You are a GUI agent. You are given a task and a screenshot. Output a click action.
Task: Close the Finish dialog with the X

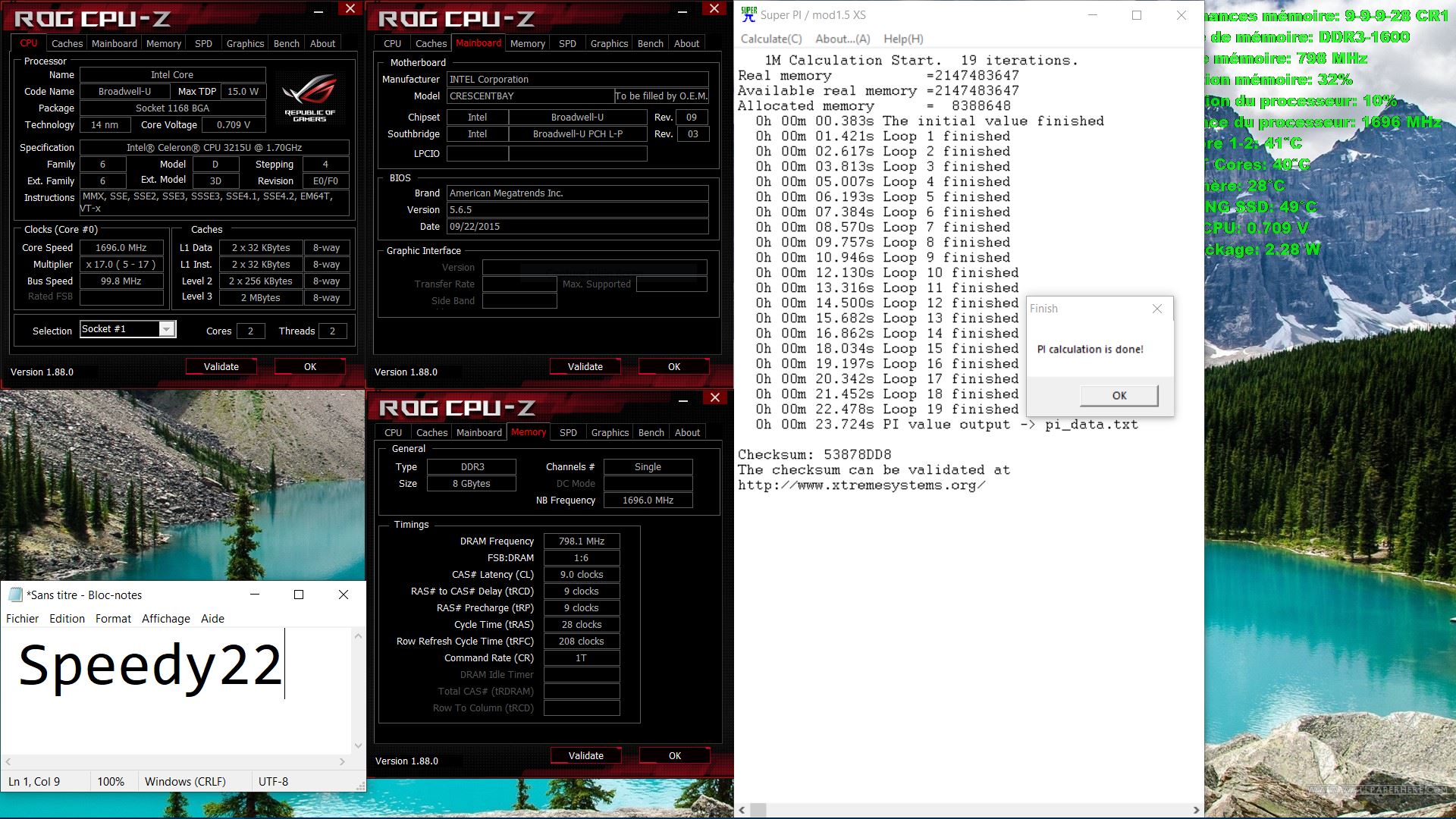[x=1156, y=309]
